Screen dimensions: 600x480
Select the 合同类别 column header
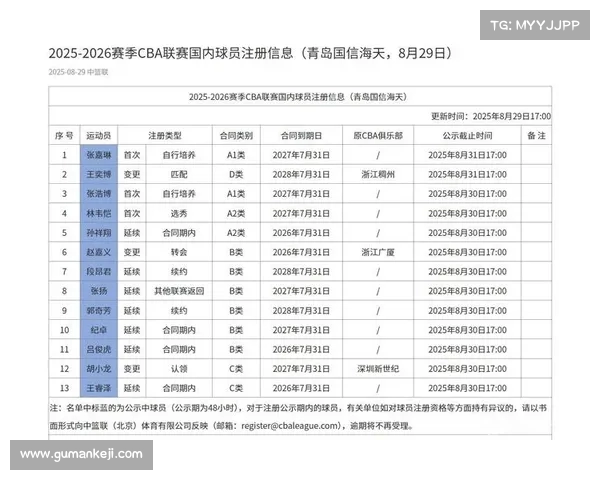(235, 135)
